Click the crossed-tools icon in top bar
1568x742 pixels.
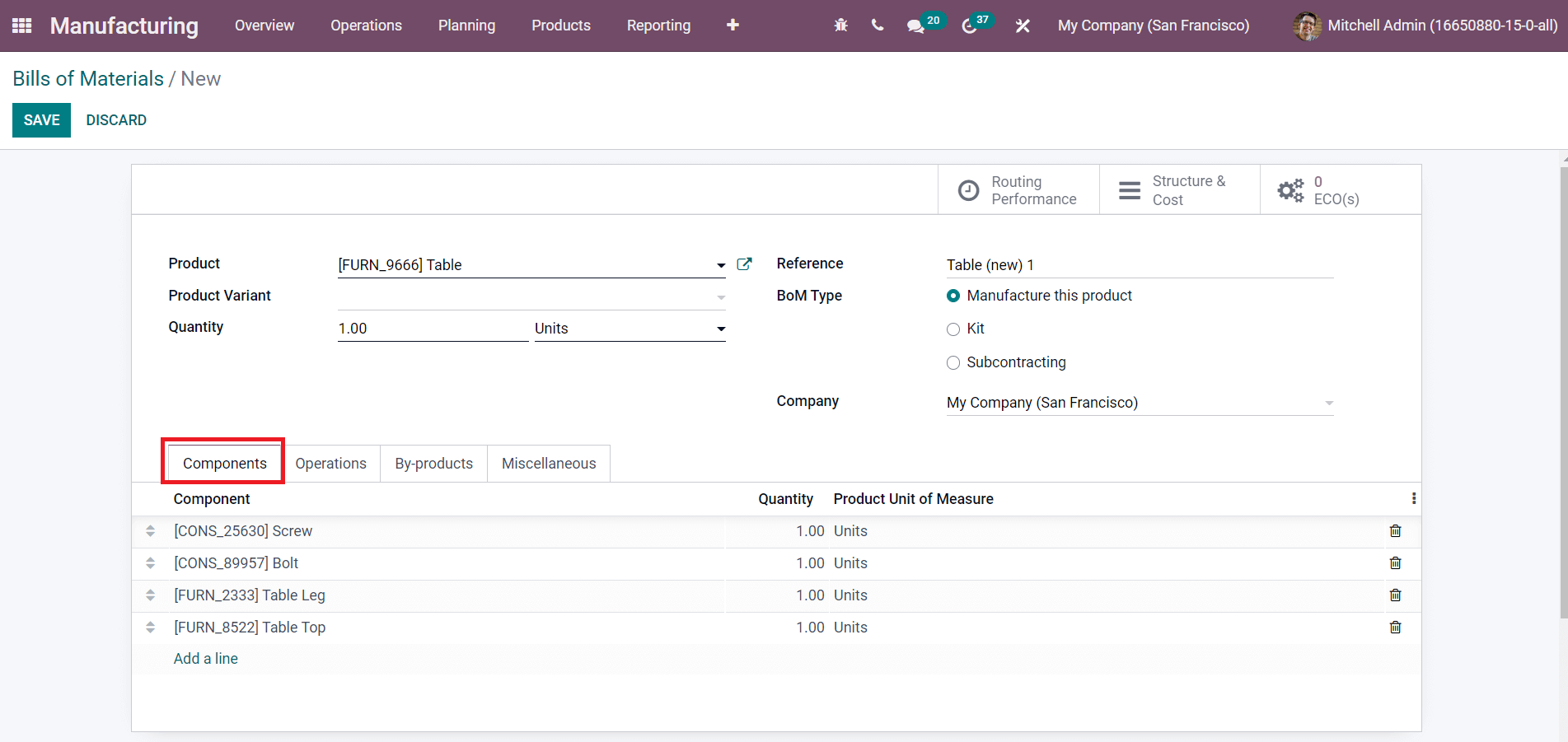(1023, 26)
